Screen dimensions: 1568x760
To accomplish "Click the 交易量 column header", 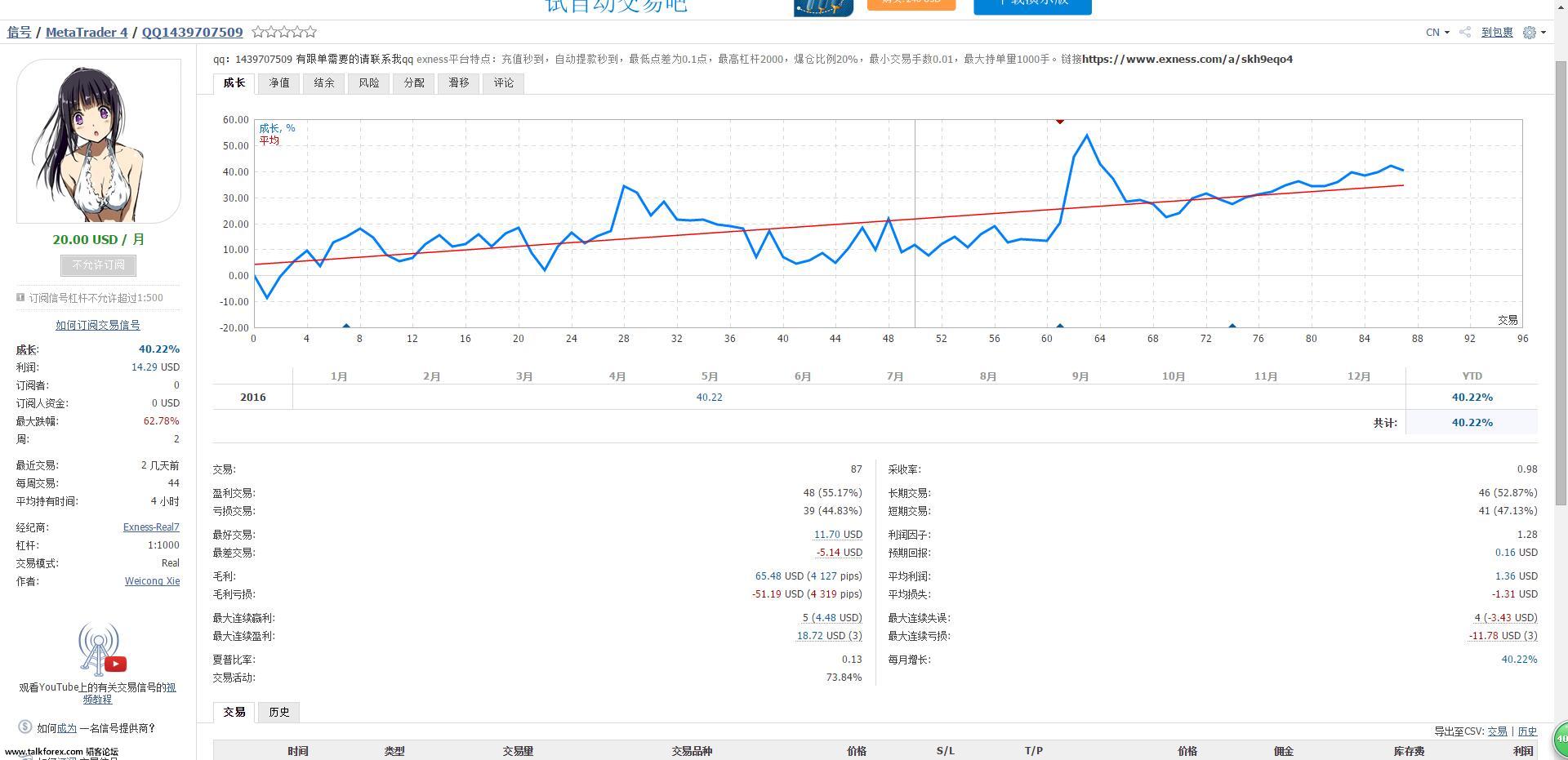I will (518, 751).
